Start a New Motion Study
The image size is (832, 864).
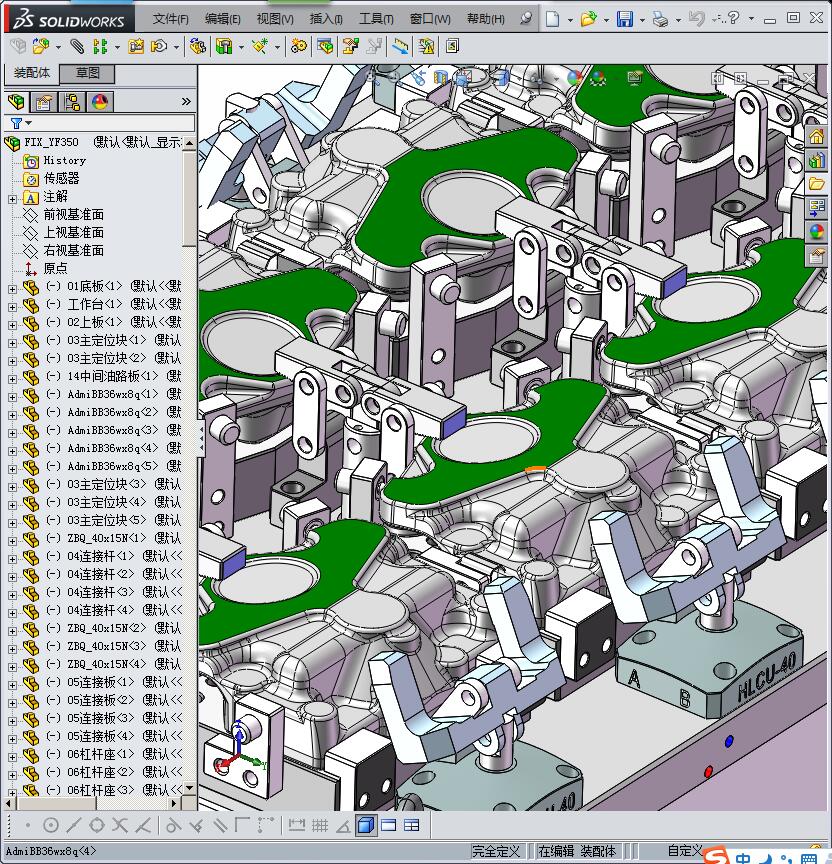(x=298, y=46)
